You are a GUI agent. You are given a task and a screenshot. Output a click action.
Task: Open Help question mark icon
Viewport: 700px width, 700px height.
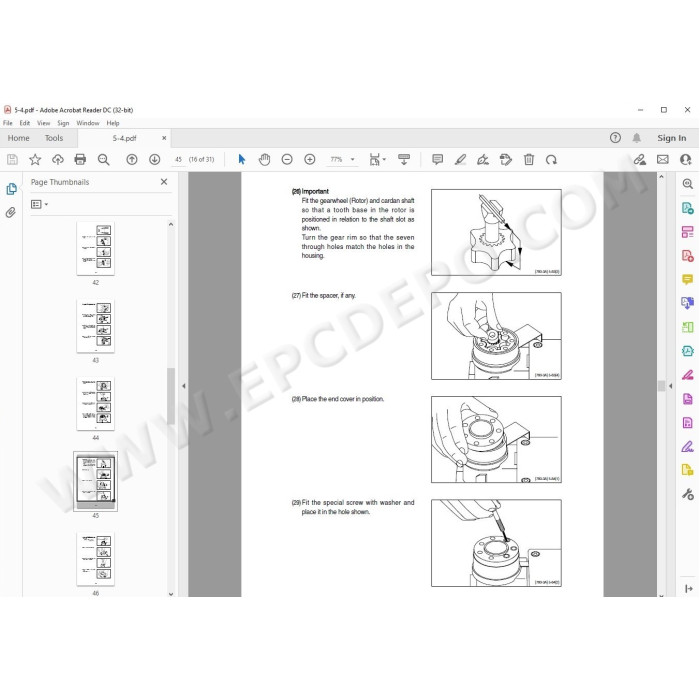pos(615,138)
